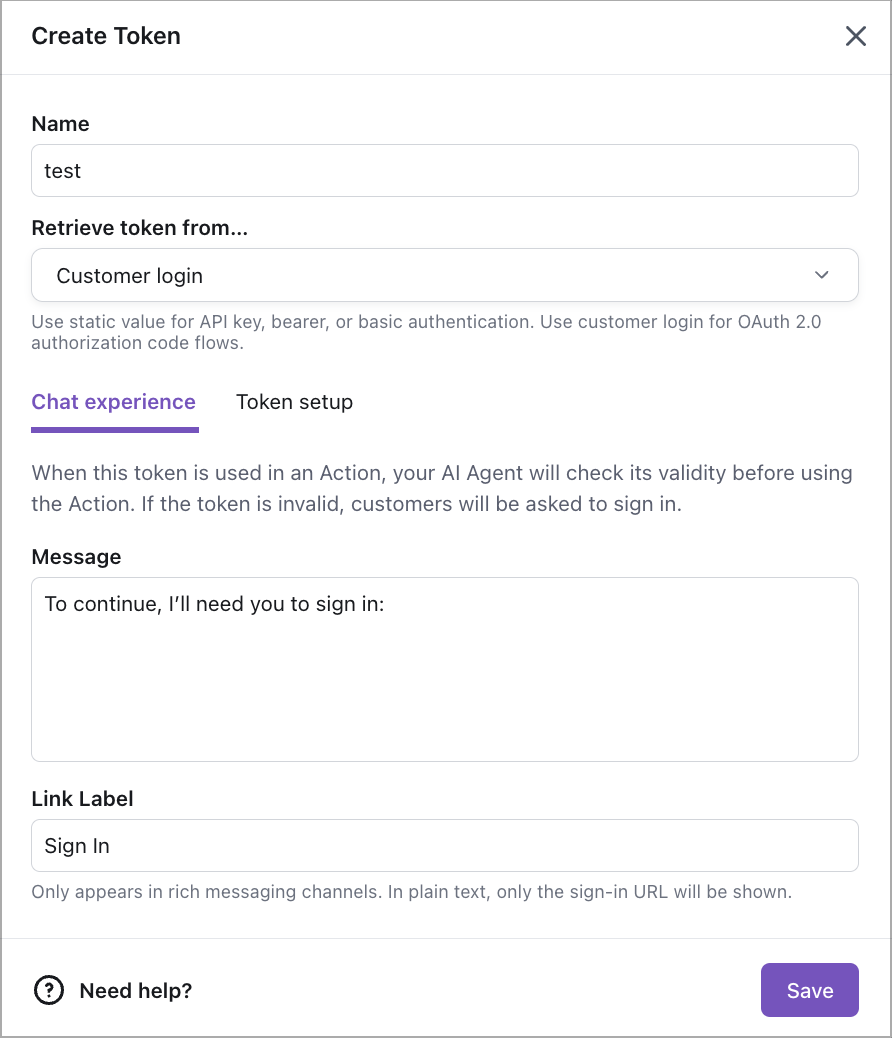Screen dimensions: 892x1038
Task: Open the Need help? link
Action: coord(136,990)
